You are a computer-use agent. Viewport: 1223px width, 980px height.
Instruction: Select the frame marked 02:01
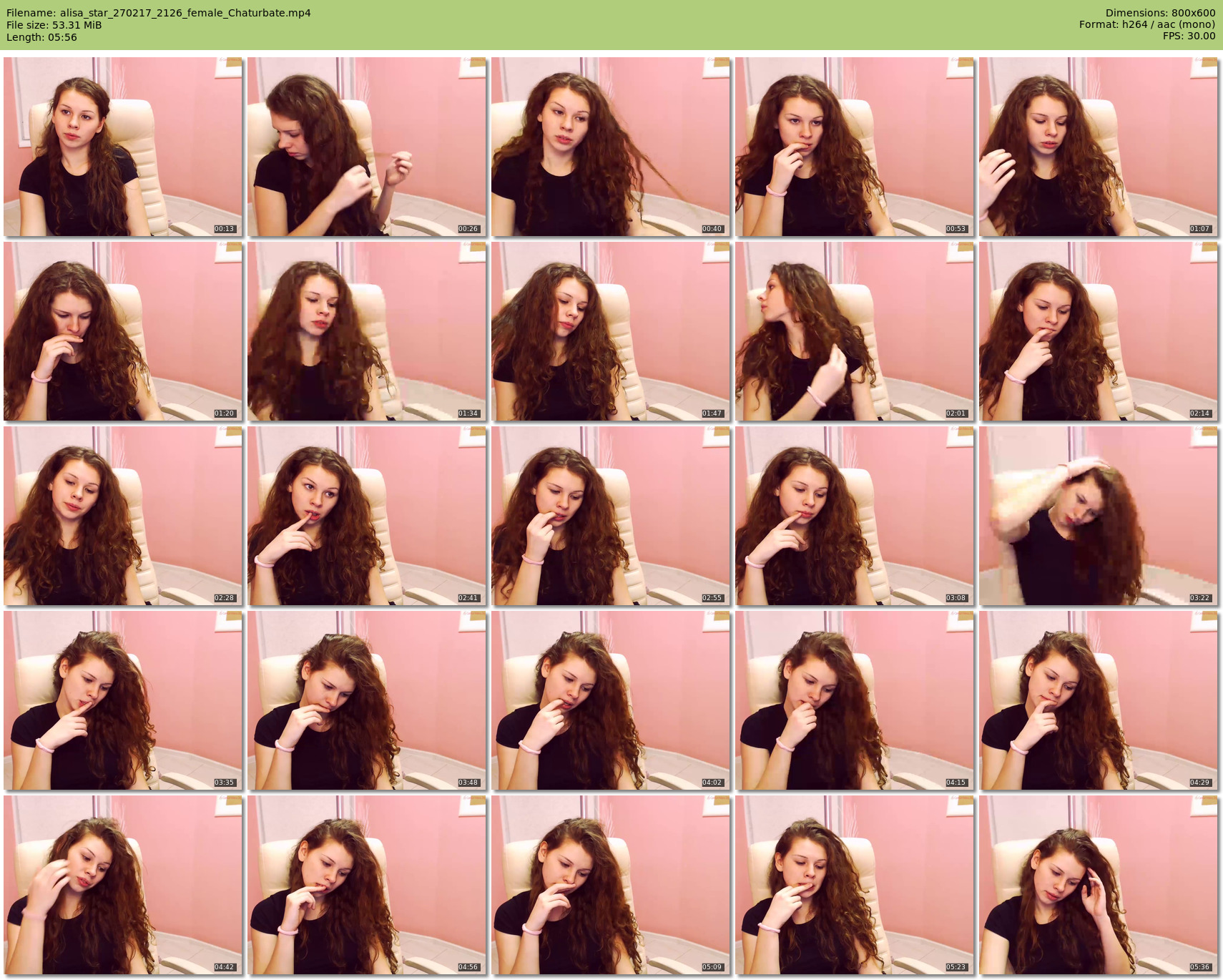click(855, 331)
